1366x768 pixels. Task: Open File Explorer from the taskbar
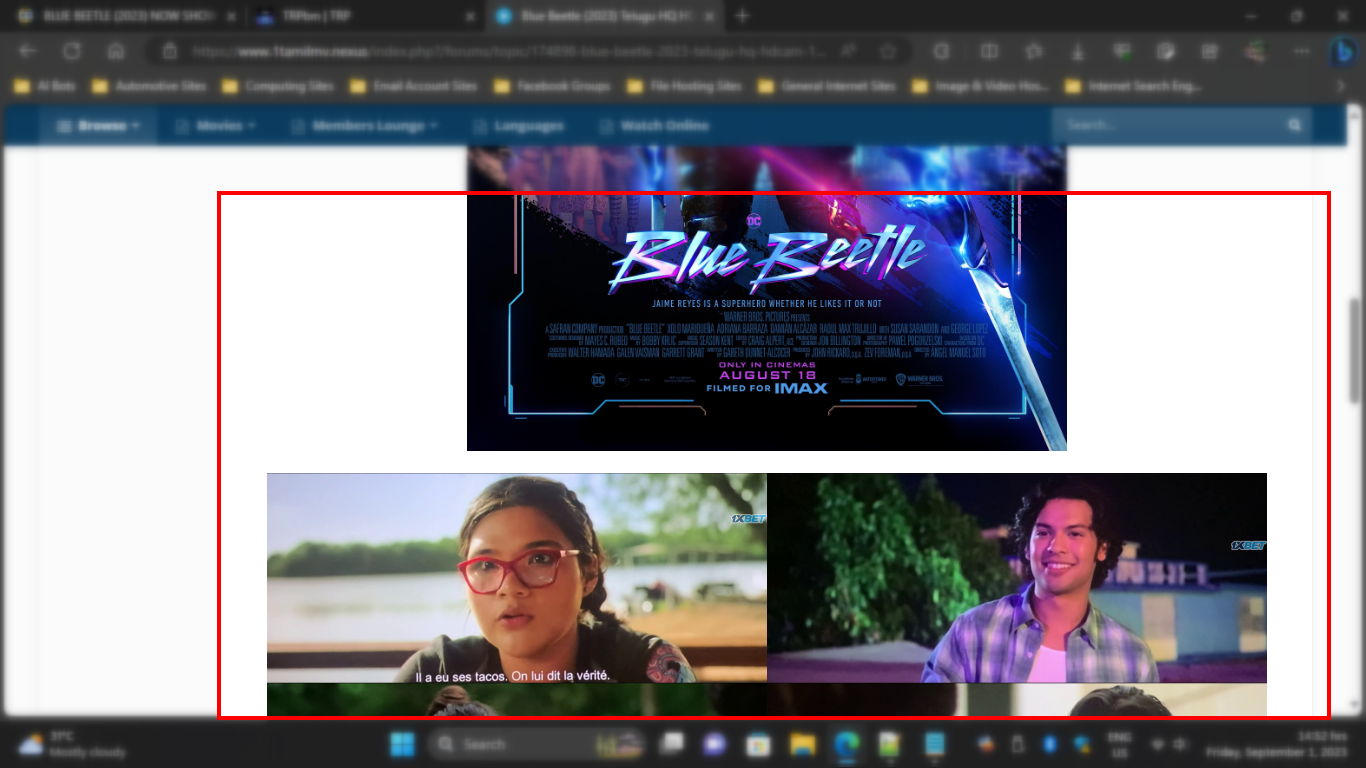[x=803, y=744]
